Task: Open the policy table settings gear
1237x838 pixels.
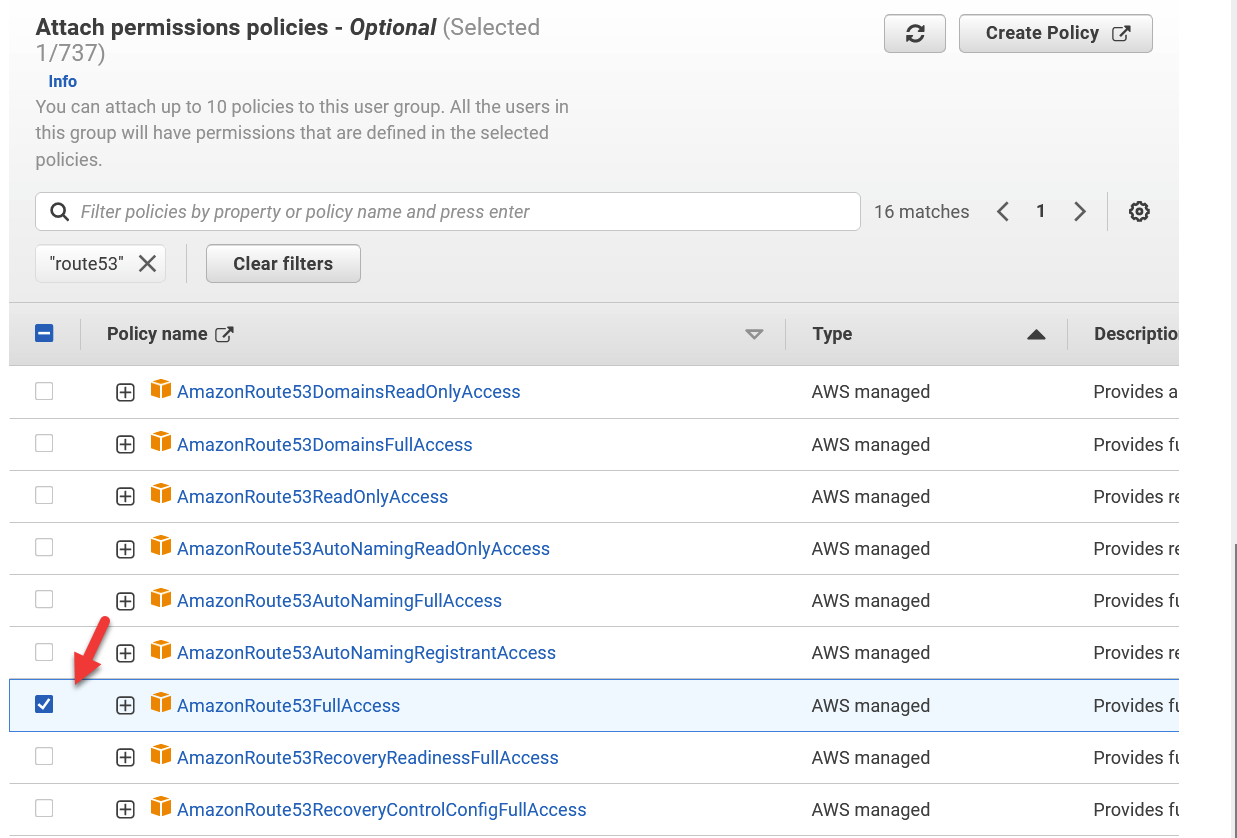Action: [x=1139, y=212]
